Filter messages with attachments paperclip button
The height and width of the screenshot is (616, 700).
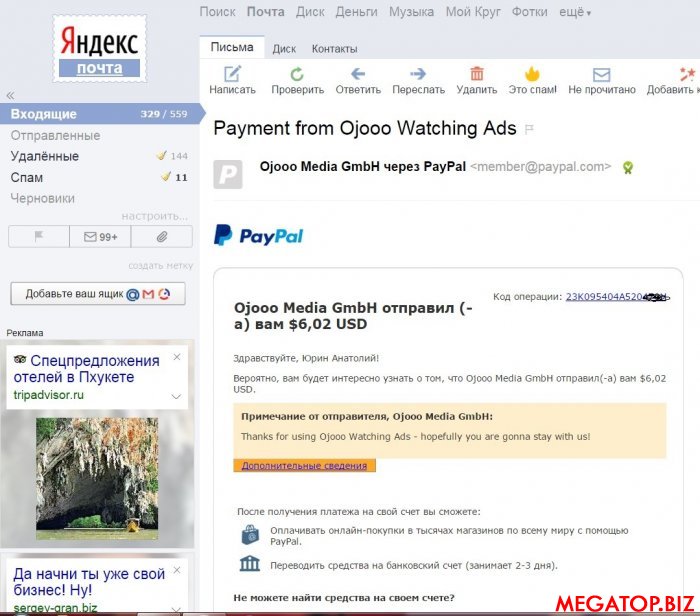162,236
